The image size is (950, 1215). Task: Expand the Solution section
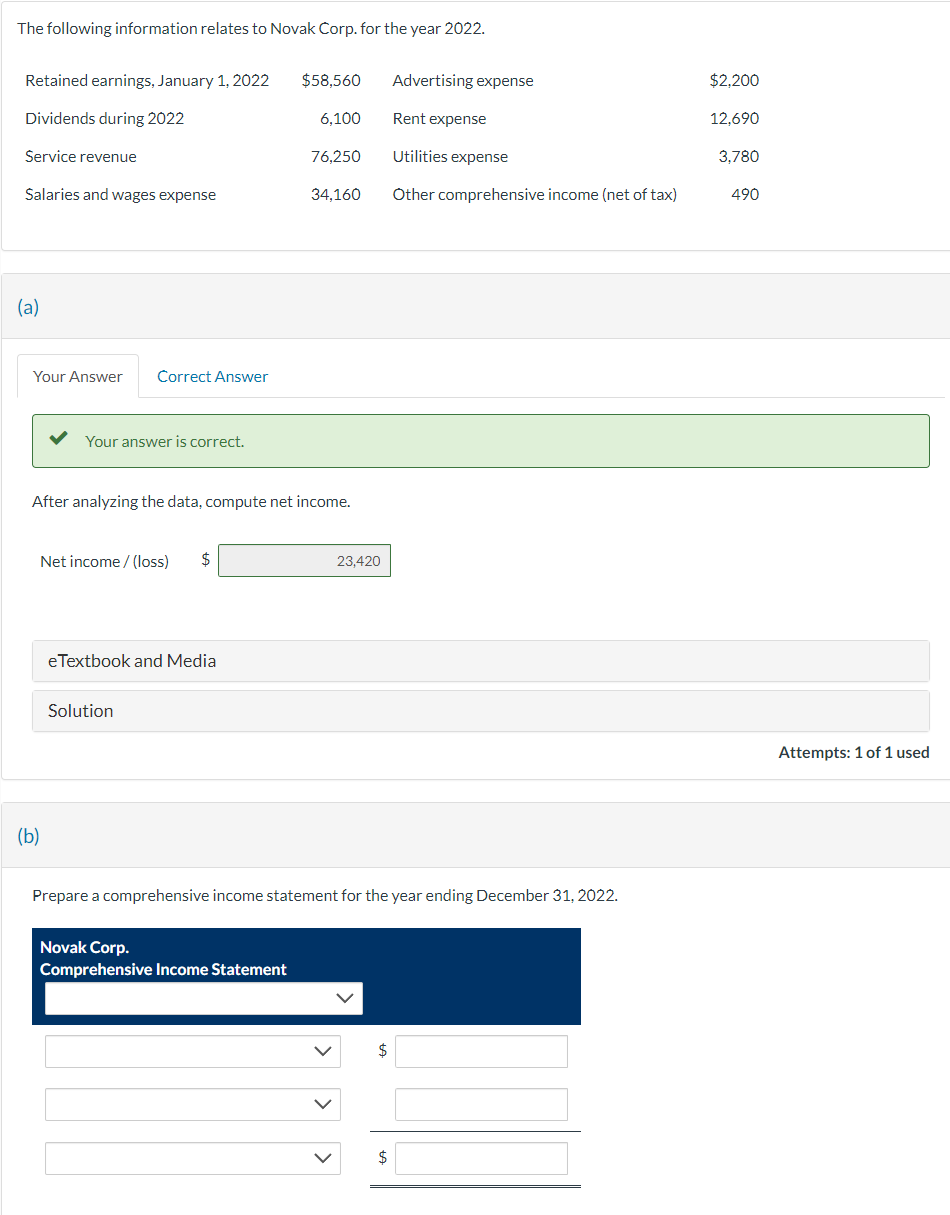coord(480,711)
